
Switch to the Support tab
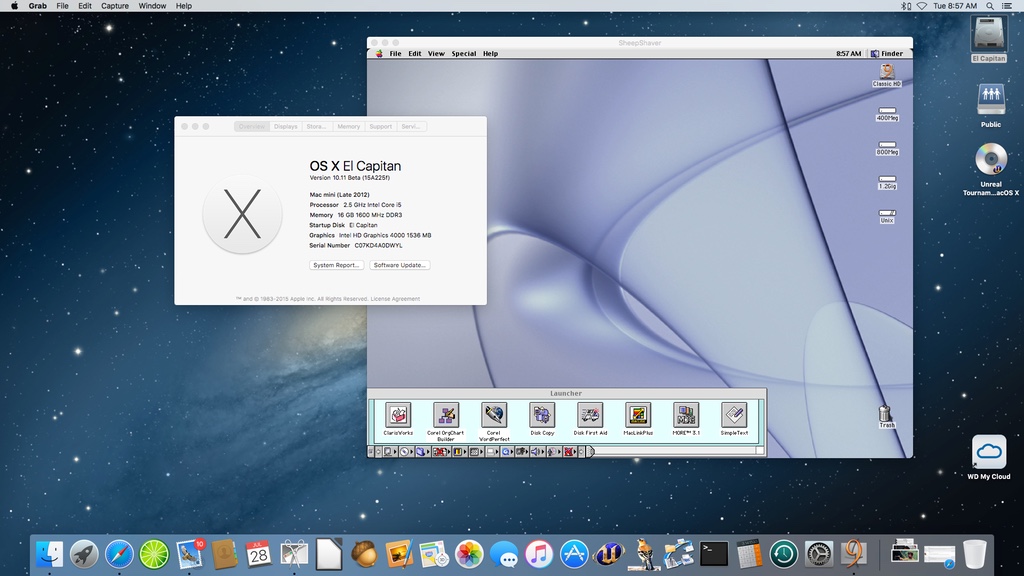[381, 127]
